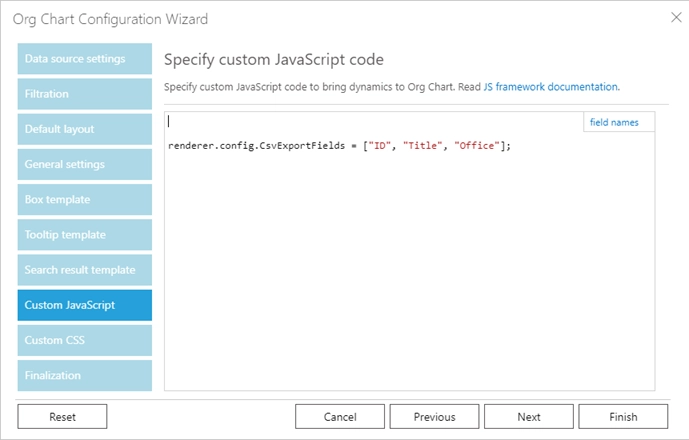Go back with the Previous button
The width and height of the screenshot is (689, 440).
pyautogui.click(x=434, y=416)
